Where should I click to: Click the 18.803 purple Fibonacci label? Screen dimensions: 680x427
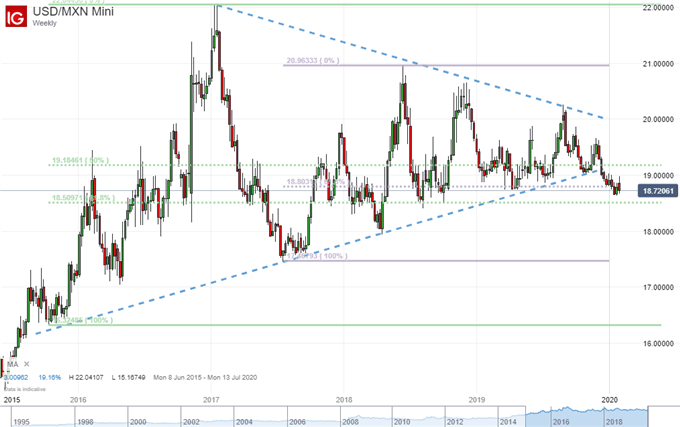[x=316, y=182]
